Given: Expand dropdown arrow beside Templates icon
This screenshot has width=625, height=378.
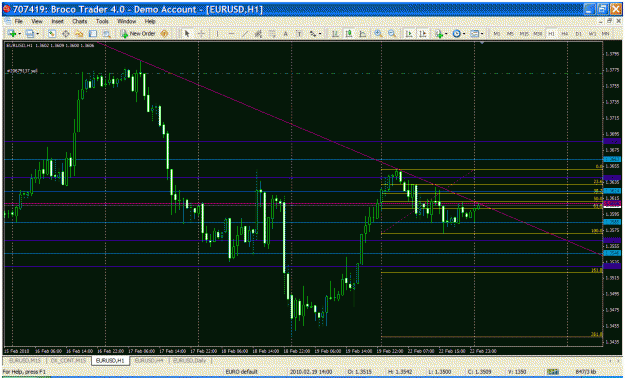Looking at the screenshot, I should [x=482, y=34].
